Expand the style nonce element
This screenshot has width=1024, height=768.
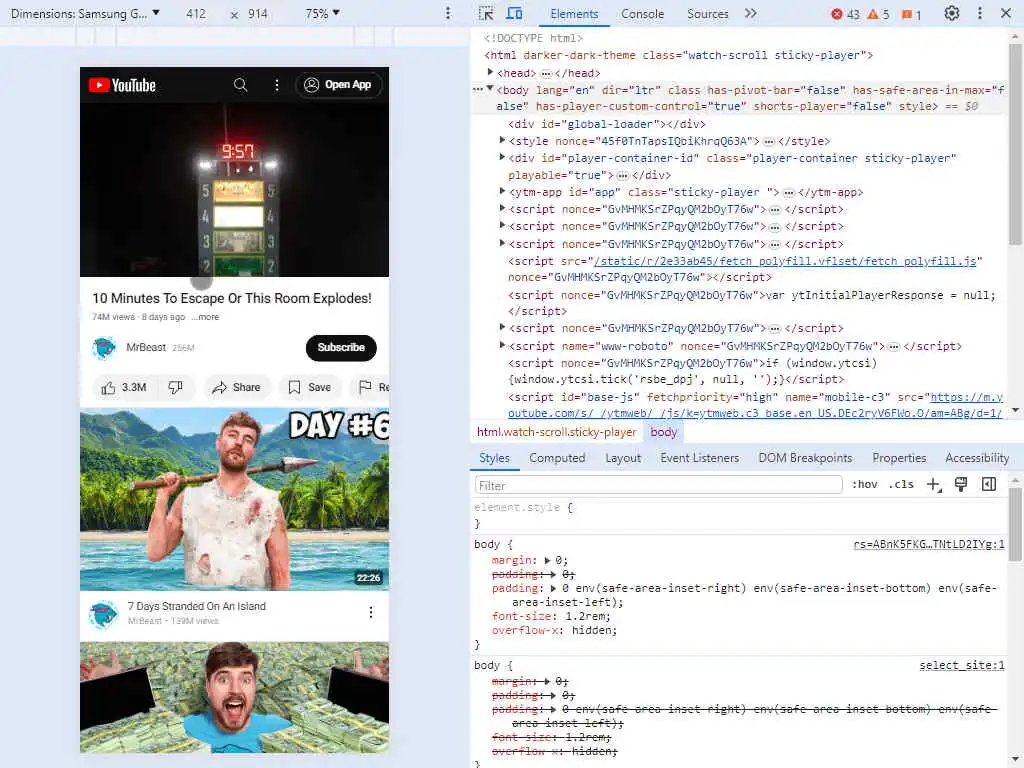[502, 140]
